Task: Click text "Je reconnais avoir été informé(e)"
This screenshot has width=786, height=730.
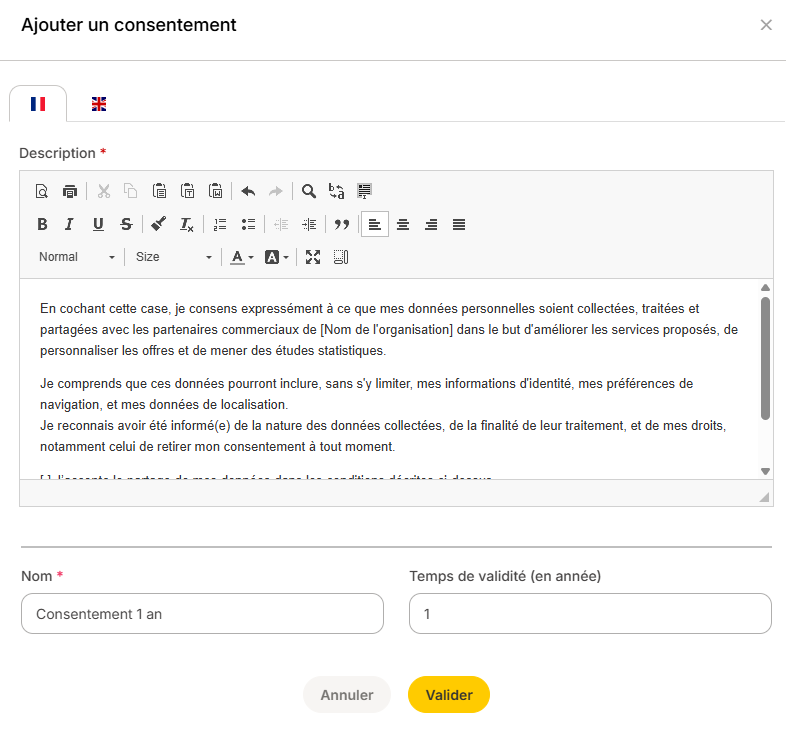Action: (x=135, y=426)
